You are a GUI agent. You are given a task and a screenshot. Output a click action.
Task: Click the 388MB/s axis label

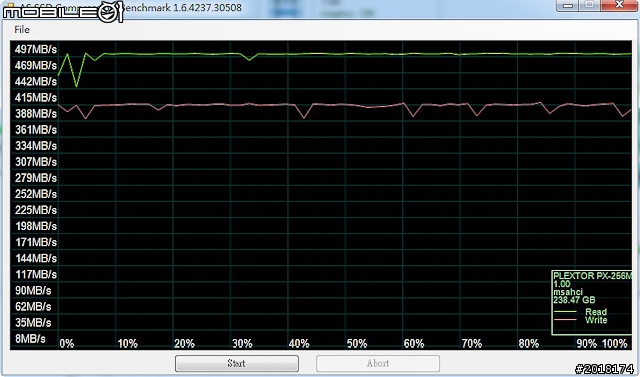(x=36, y=114)
